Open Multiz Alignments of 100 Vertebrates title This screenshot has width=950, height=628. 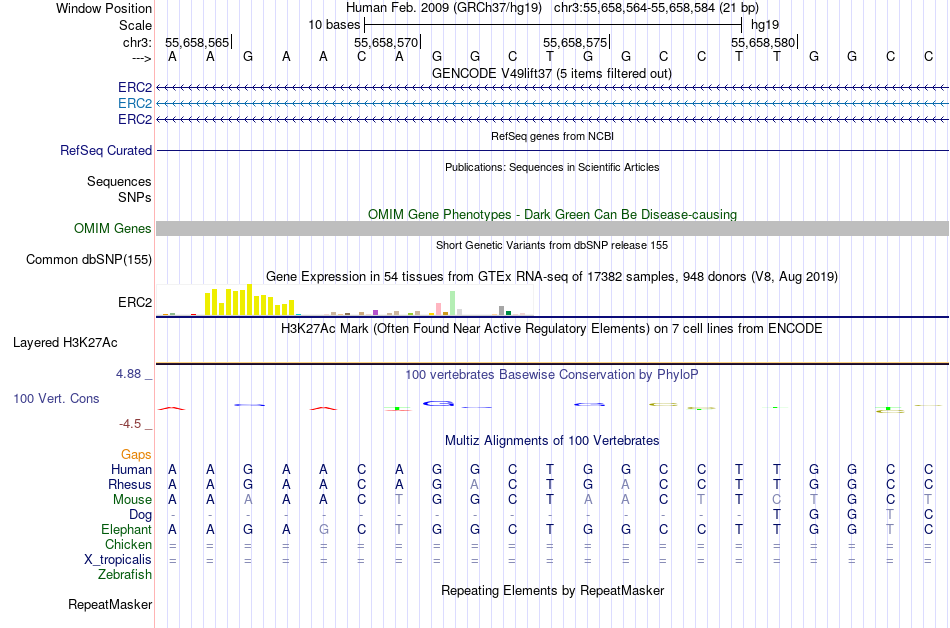(x=552, y=440)
